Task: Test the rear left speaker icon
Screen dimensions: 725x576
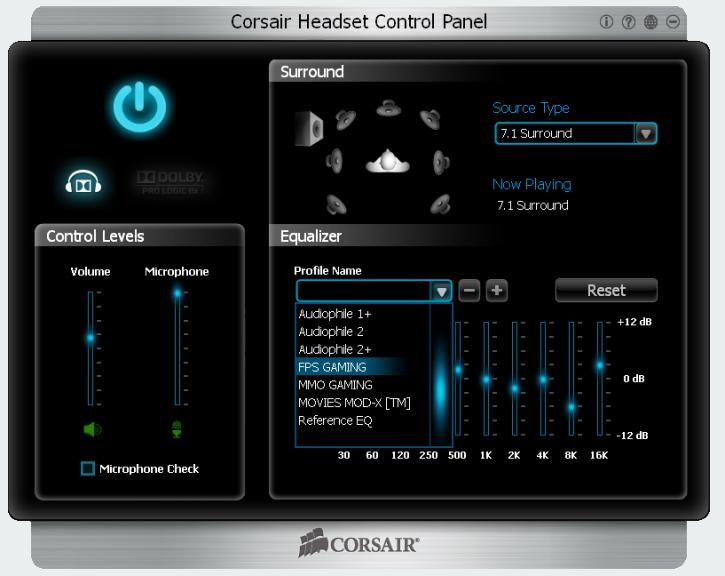Action: [x=336, y=204]
